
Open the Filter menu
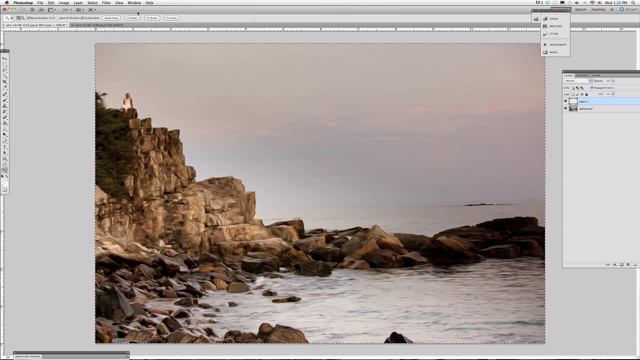tap(106, 2)
